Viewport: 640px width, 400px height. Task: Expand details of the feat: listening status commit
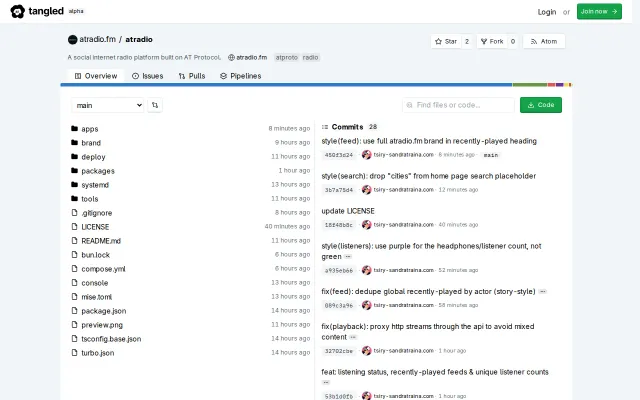(326, 382)
